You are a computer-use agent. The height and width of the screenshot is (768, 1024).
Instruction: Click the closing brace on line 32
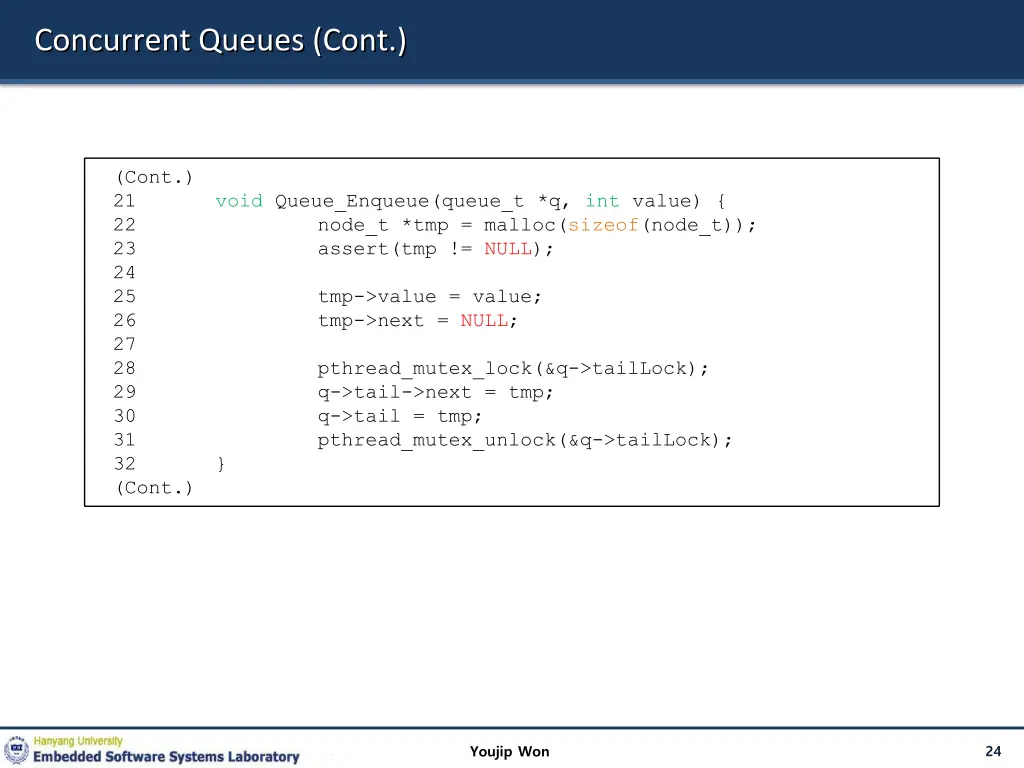[221, 464]
